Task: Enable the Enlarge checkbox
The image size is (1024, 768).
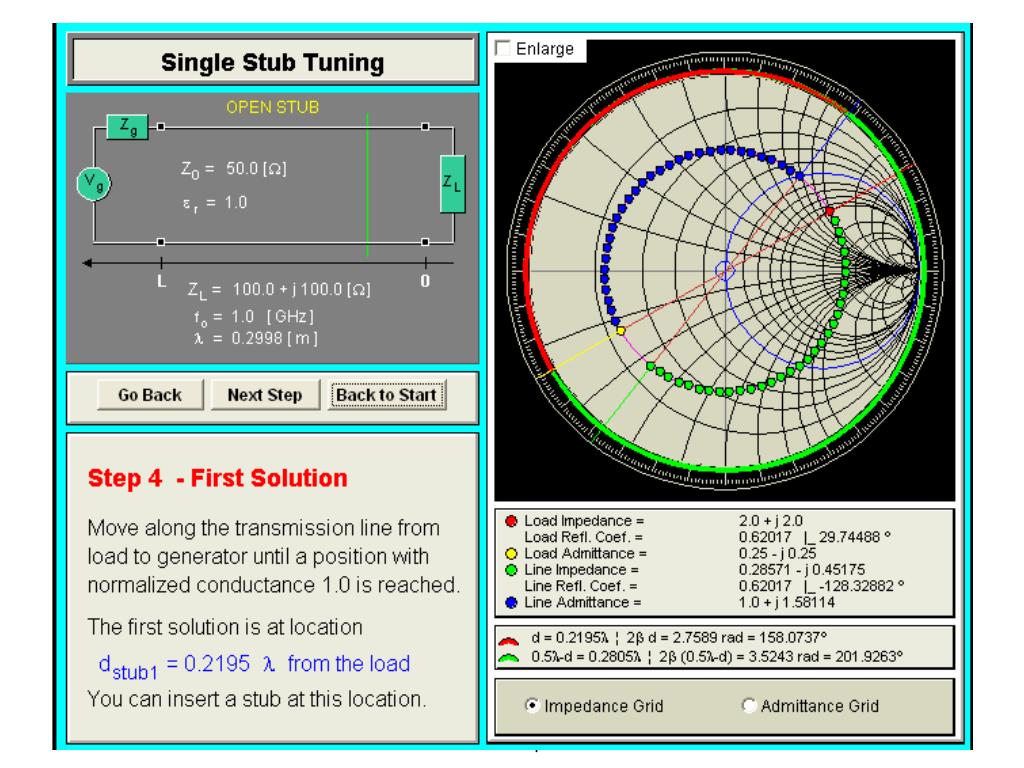Action: [503, 48]
